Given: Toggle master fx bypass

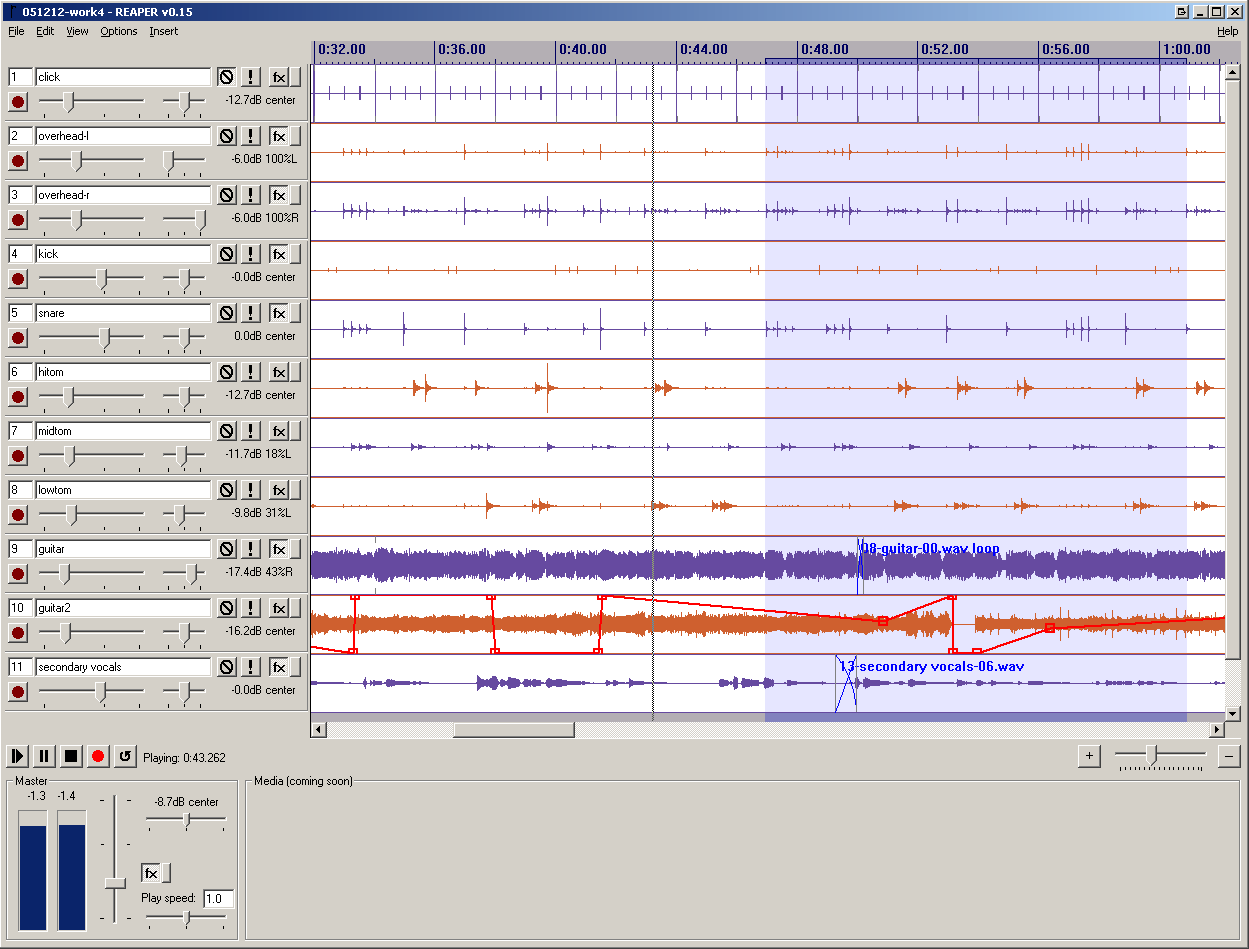Looking at the screenshot, I should click(x=166, y=873).
